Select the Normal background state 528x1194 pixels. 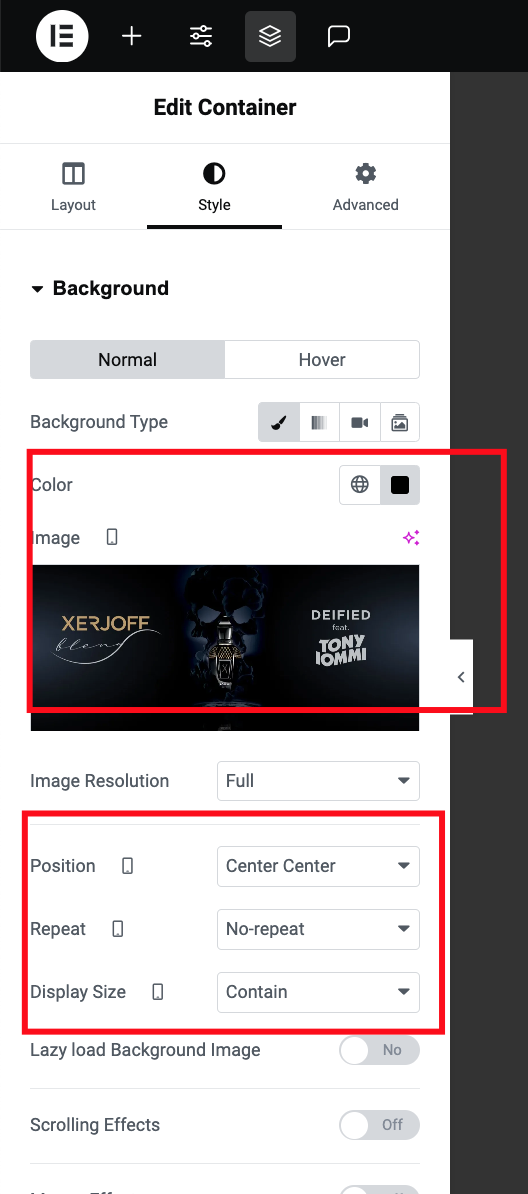[127, 359]
